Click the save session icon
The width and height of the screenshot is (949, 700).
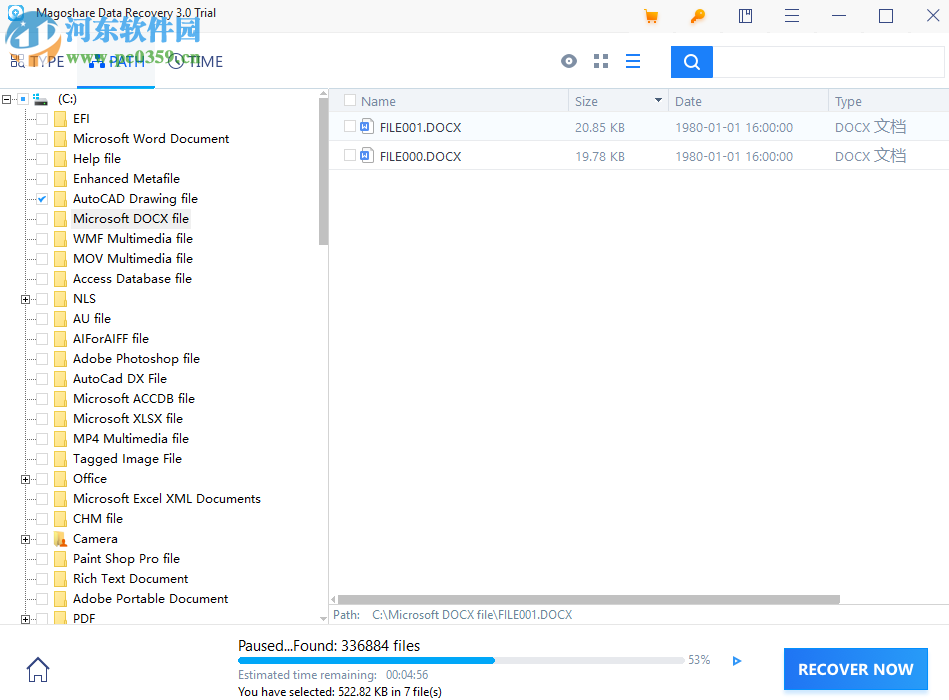coord(745,16)
